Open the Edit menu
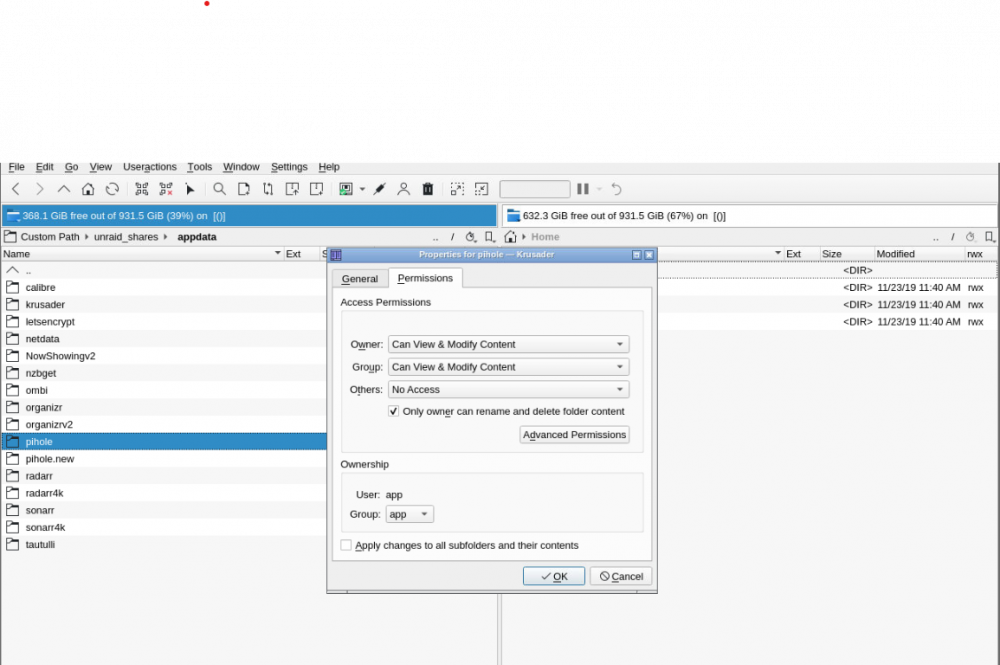Viewport: 1000px width, 665px height. click(x=45, y=167)
